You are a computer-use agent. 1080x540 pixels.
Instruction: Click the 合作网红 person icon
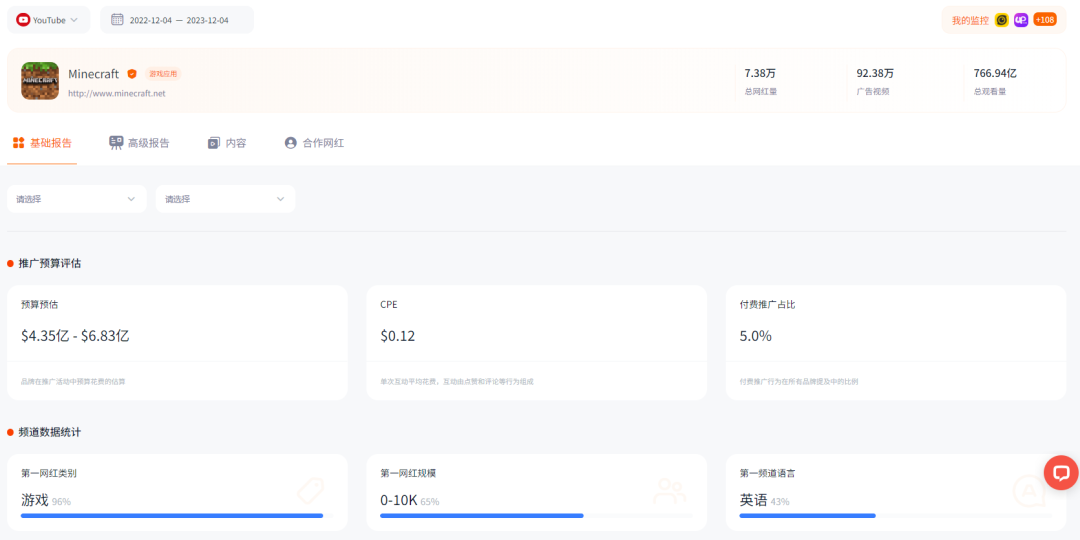[x=291, y=143]
